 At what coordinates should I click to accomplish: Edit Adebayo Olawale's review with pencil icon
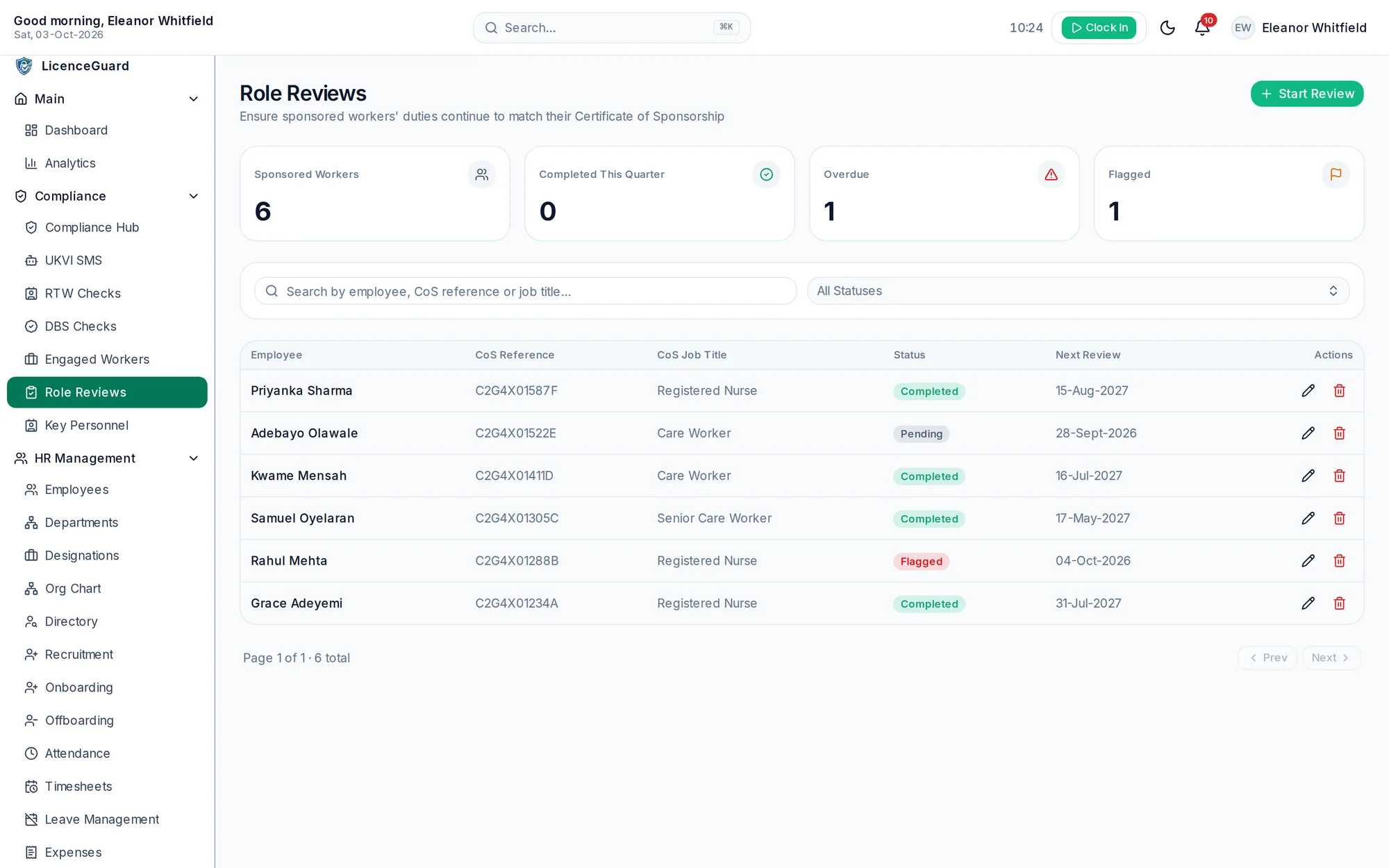click(1308, 433)
